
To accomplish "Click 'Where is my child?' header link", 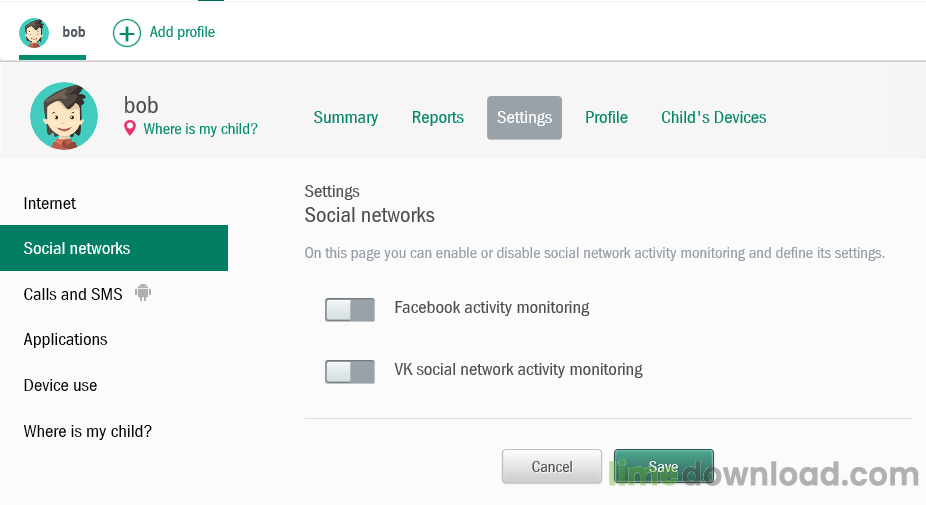I will [200, 129].
